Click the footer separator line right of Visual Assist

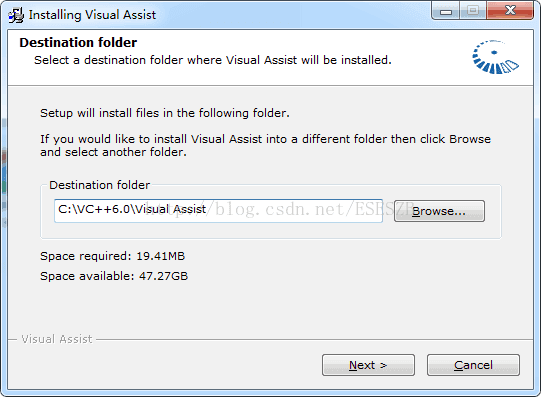tap(314, 339)
